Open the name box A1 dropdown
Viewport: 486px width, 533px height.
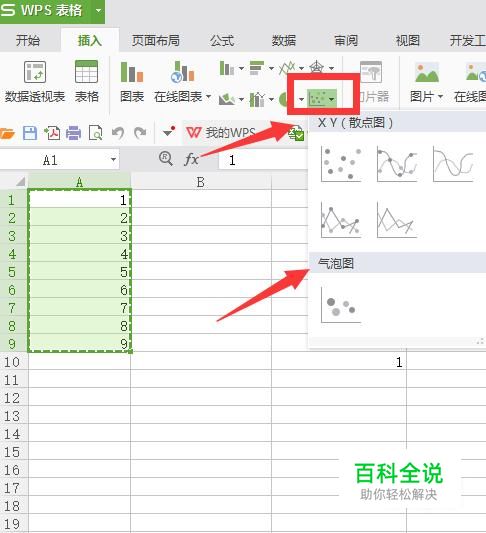click(x=113, y=159)
